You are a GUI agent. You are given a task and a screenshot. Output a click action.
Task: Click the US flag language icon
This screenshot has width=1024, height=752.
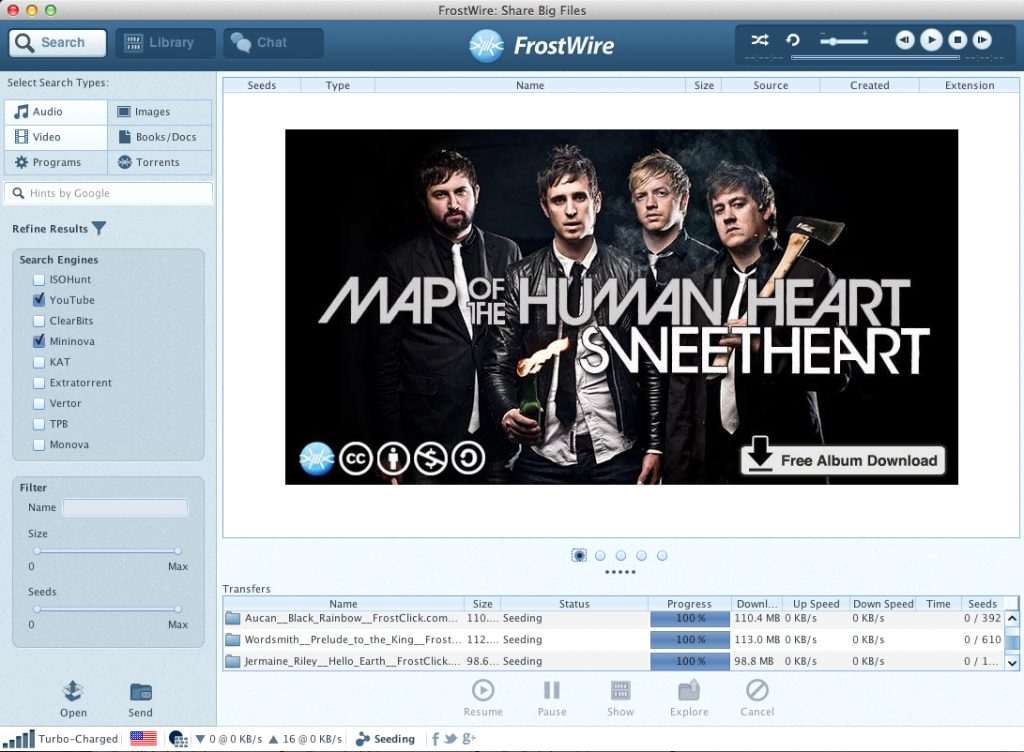coord(143,738)
